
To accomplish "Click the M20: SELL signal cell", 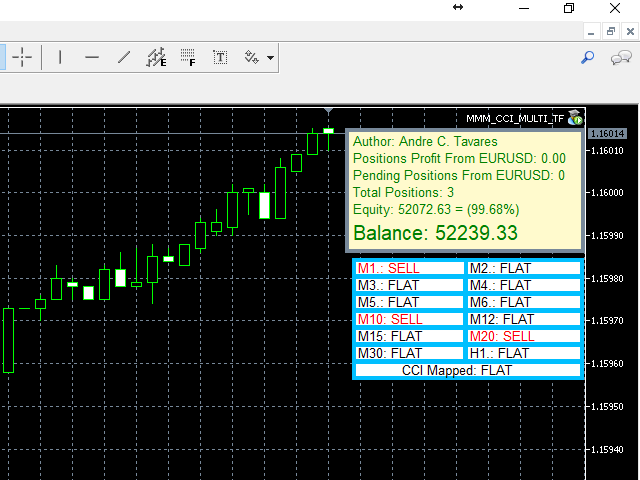I will tap(524, 336).
